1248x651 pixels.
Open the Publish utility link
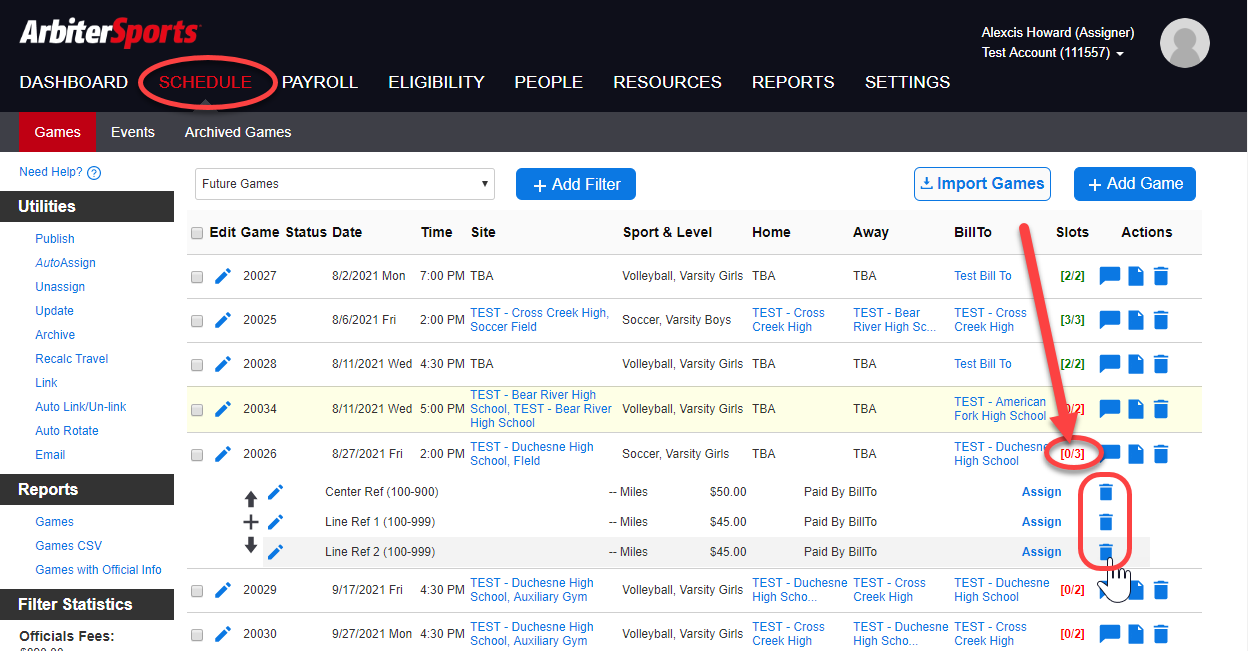[x=55, y=239]
